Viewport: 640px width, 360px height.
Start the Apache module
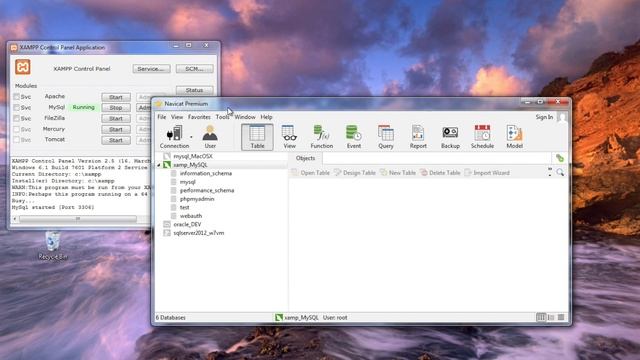[116, 97]
